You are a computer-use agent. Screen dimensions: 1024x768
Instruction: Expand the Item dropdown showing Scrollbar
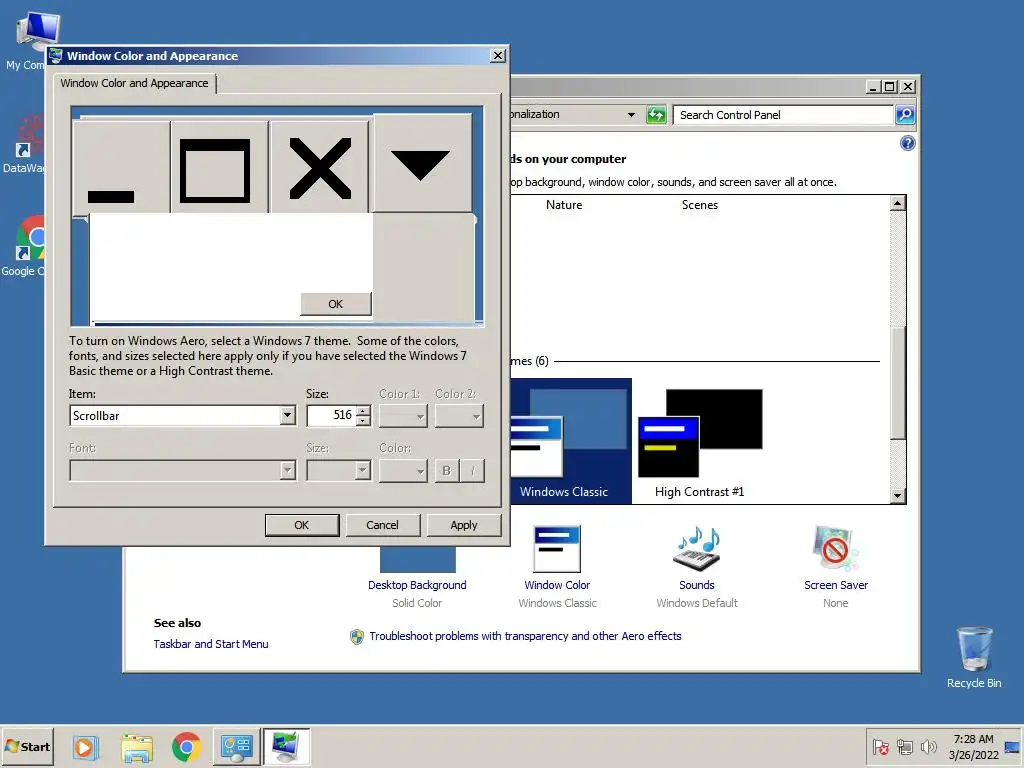(x=287, y=415)
